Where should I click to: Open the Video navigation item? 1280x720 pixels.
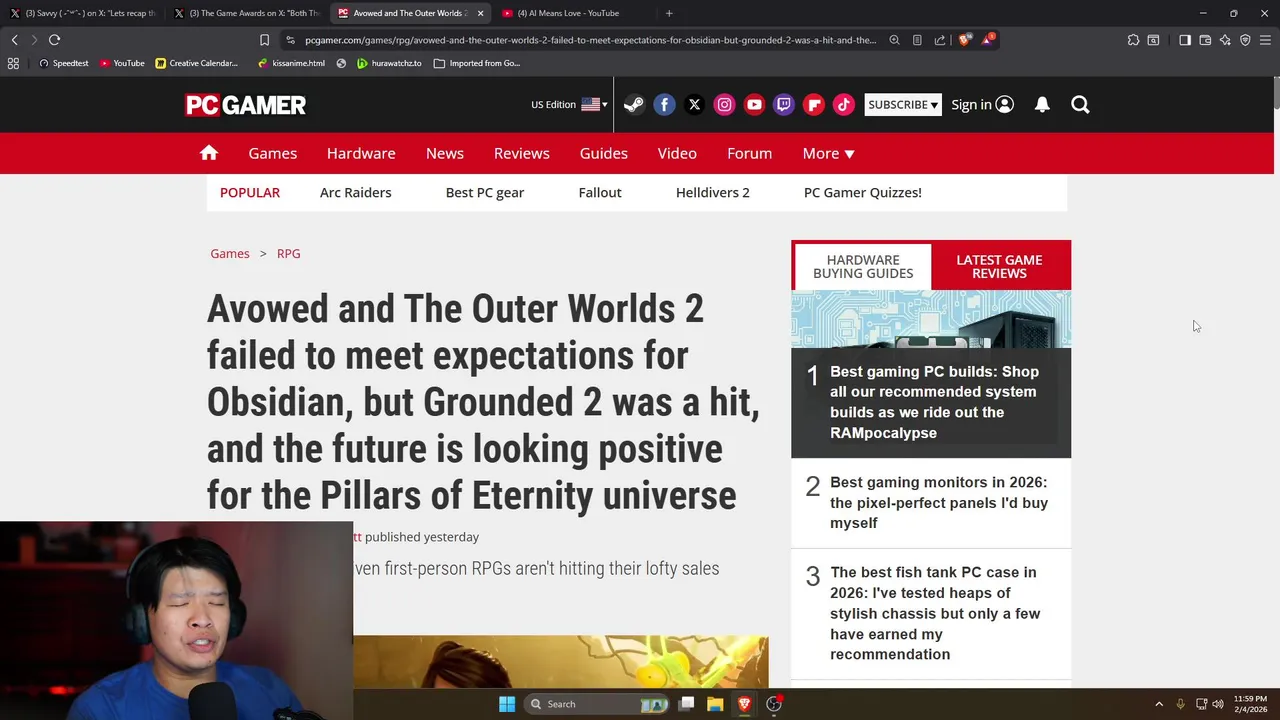[677, 153]
